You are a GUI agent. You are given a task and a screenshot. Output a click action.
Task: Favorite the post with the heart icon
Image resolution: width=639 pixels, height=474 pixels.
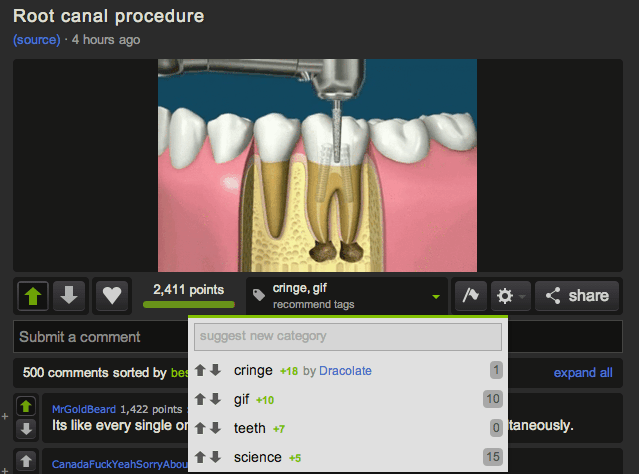pyautogui.click(x=112, y=296)
